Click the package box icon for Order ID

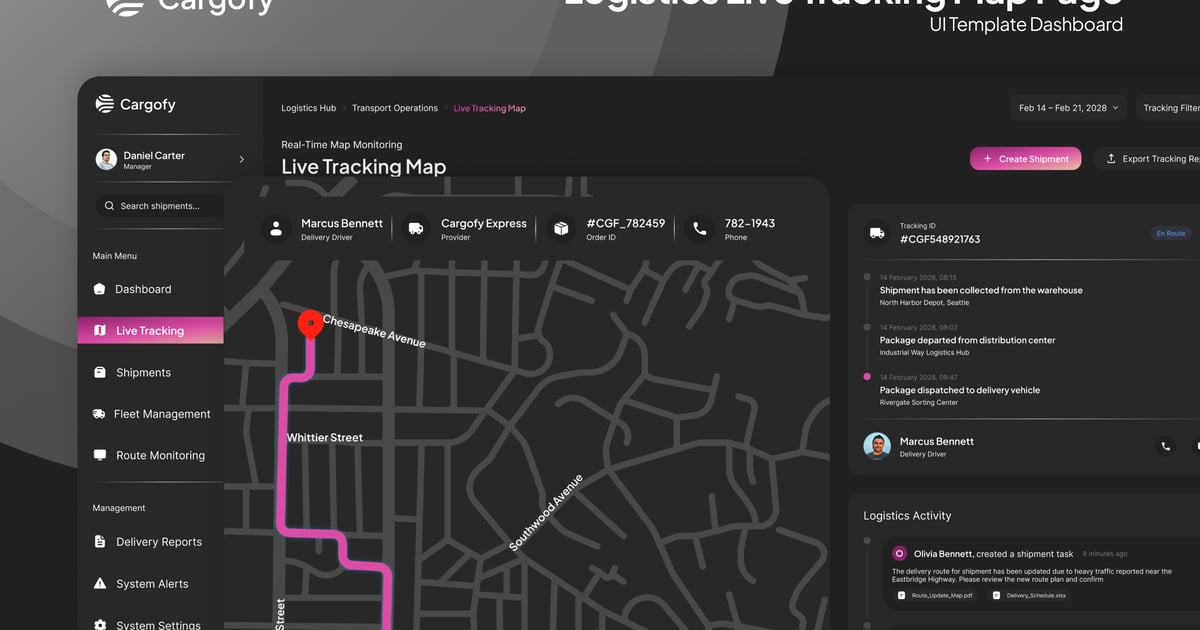(562, 229)
